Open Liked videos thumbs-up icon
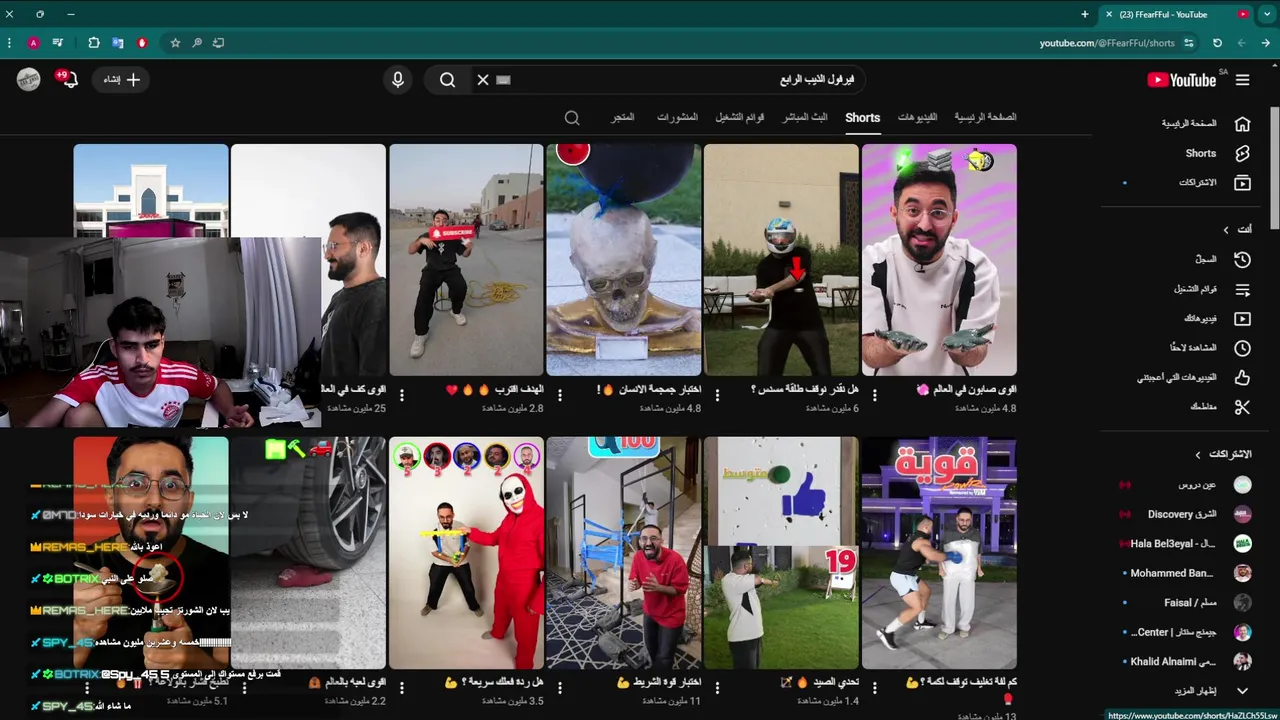The width and height of the screenshot is (1280, 720). coord(1242,378)
